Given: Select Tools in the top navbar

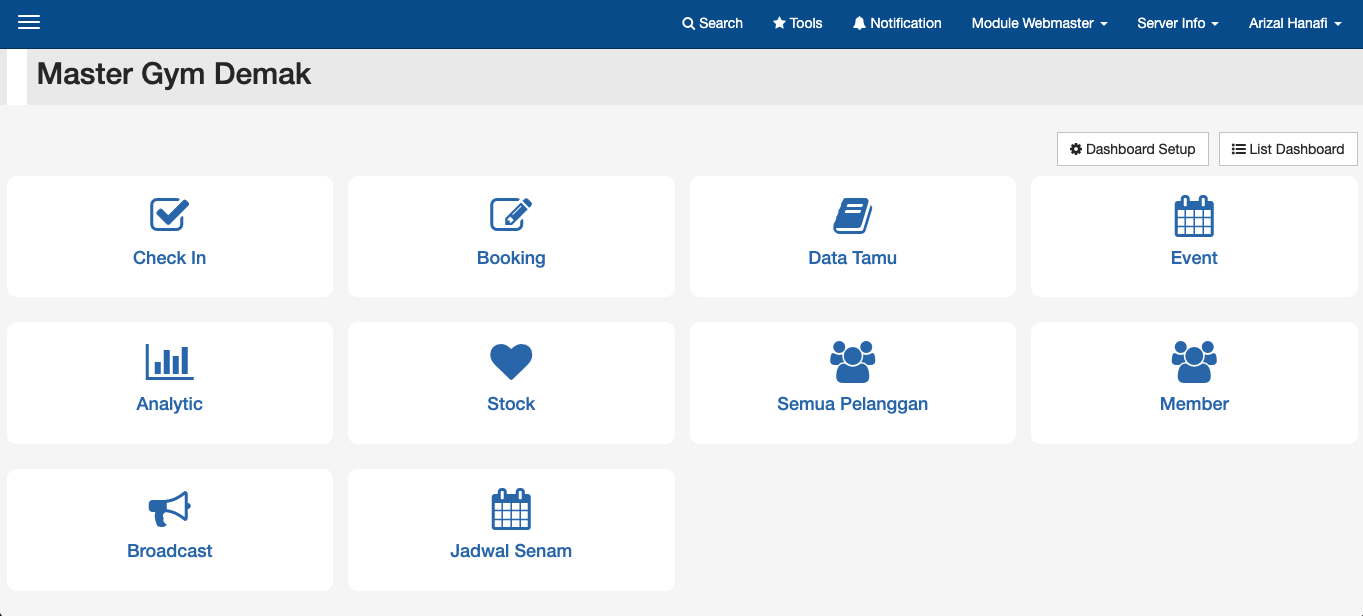Looking at the screenshot, I should click(x=797, y=23).
